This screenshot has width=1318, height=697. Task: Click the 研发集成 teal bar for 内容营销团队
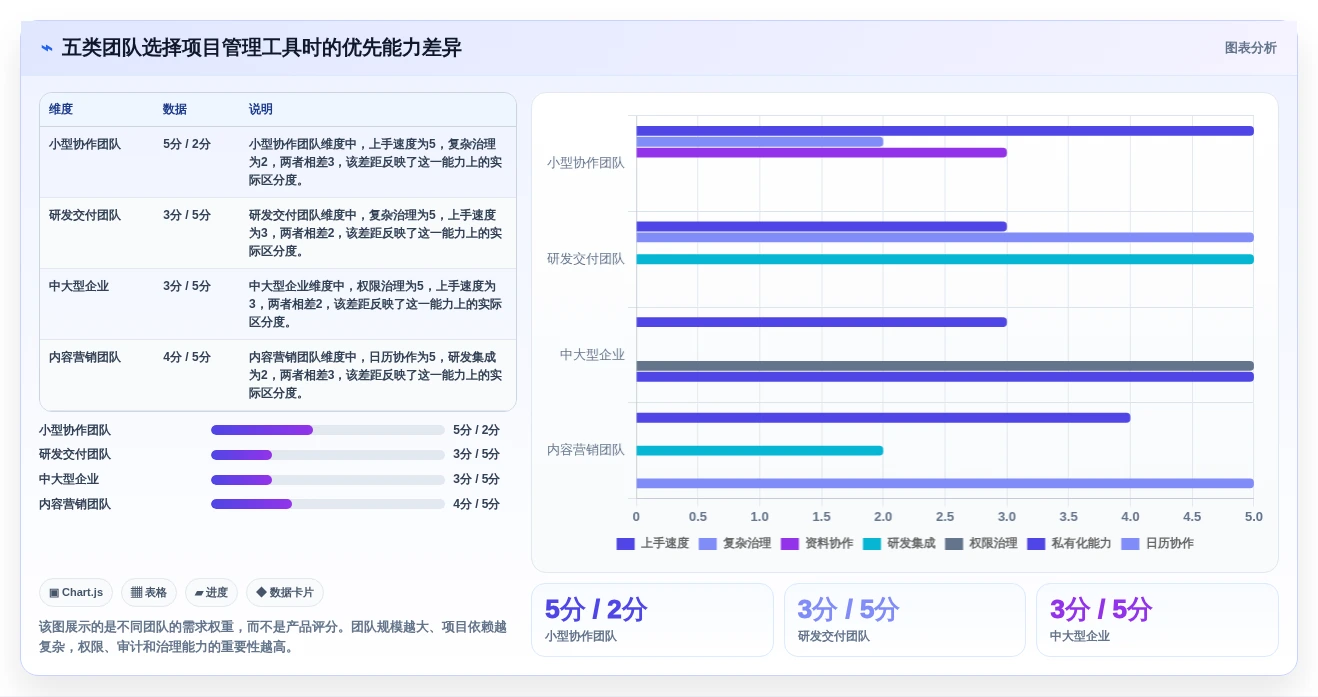pyautogui.click(x=759, y=451)
